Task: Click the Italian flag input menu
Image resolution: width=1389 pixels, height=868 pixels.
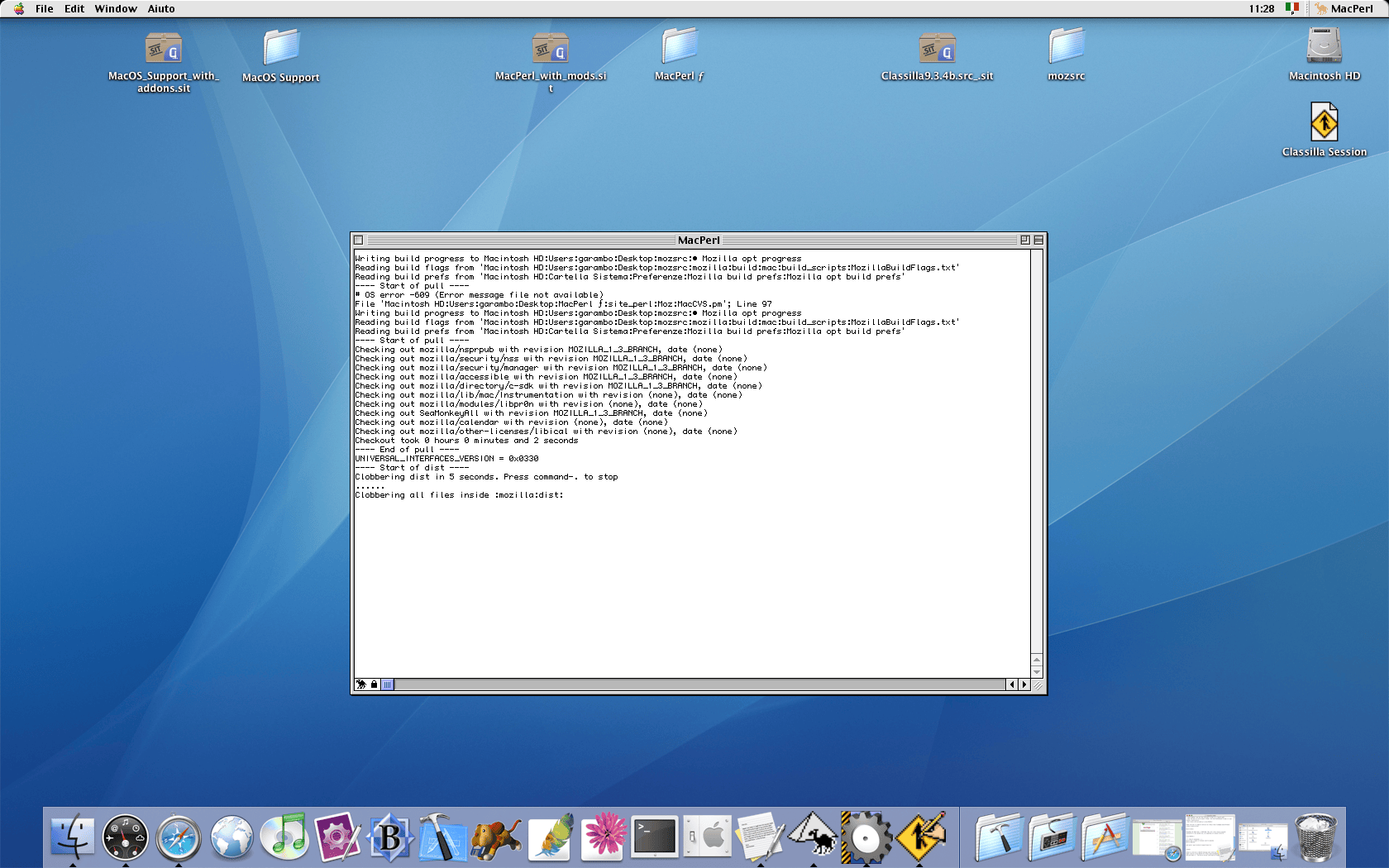Action: [1292, 8]
